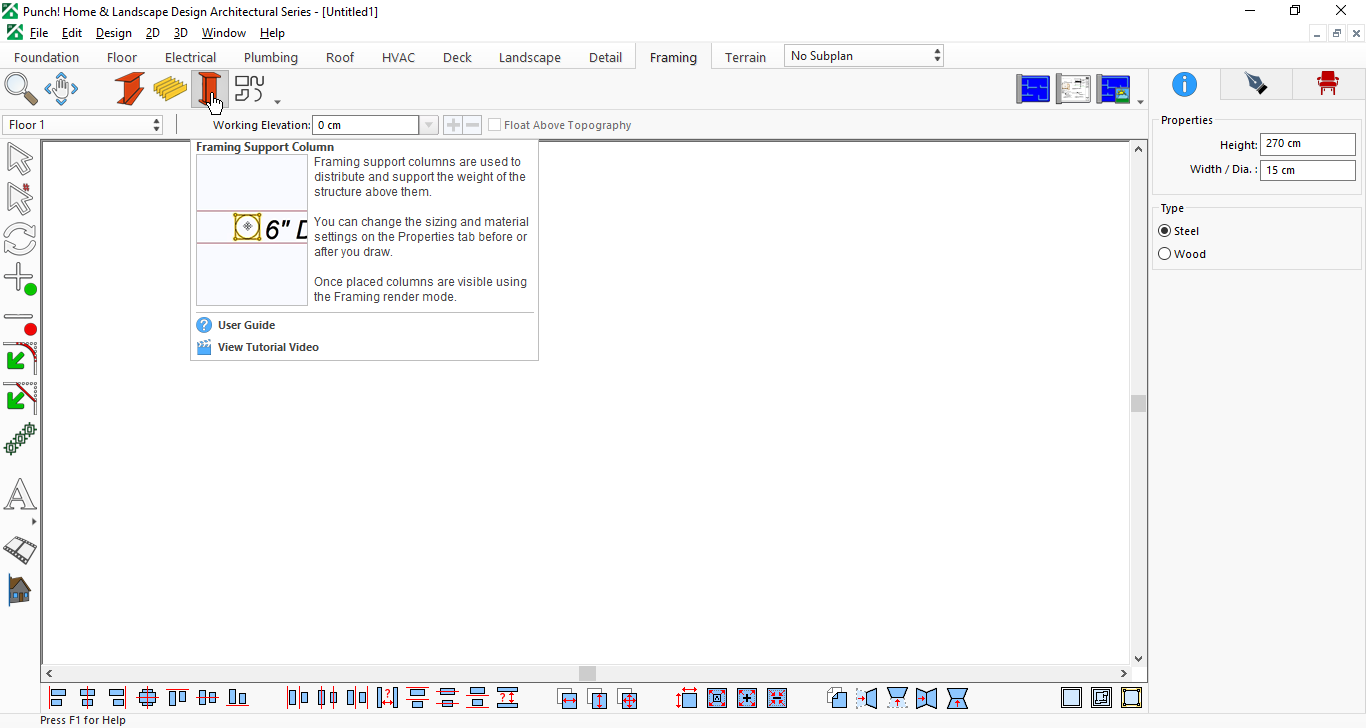1366x728 pixels.
Task: Expand the view mode options arrow
Action: pos(1141,101)
